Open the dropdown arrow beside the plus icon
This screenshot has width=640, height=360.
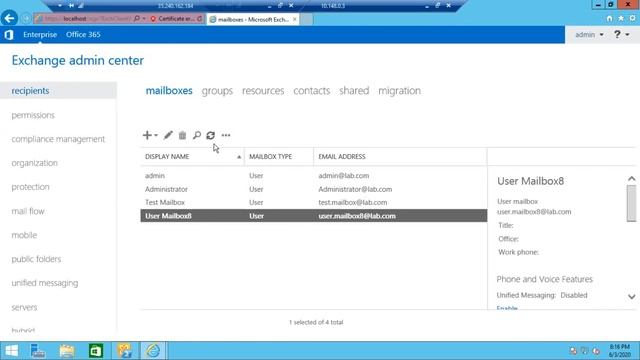coord(156,136)
